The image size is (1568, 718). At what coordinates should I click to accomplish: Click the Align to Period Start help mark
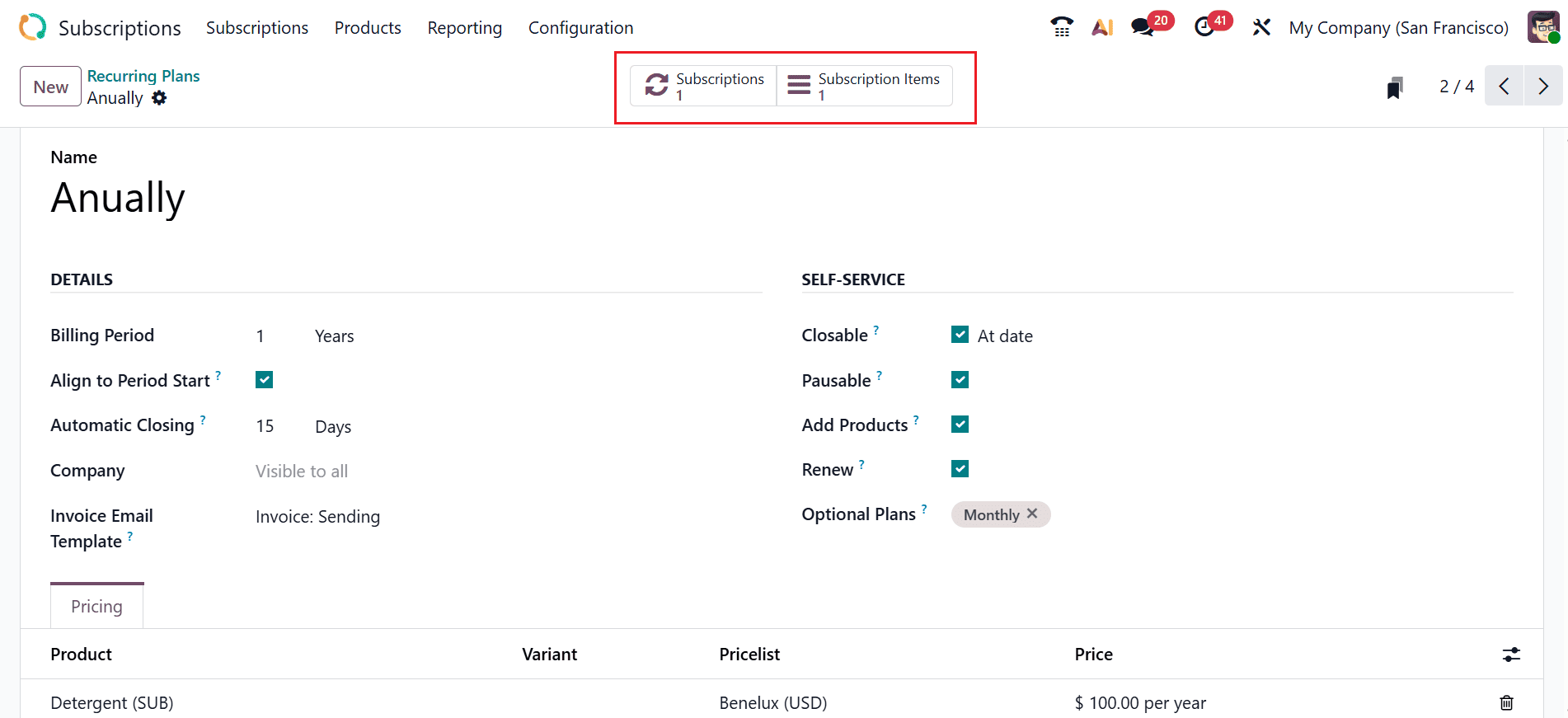218,375
